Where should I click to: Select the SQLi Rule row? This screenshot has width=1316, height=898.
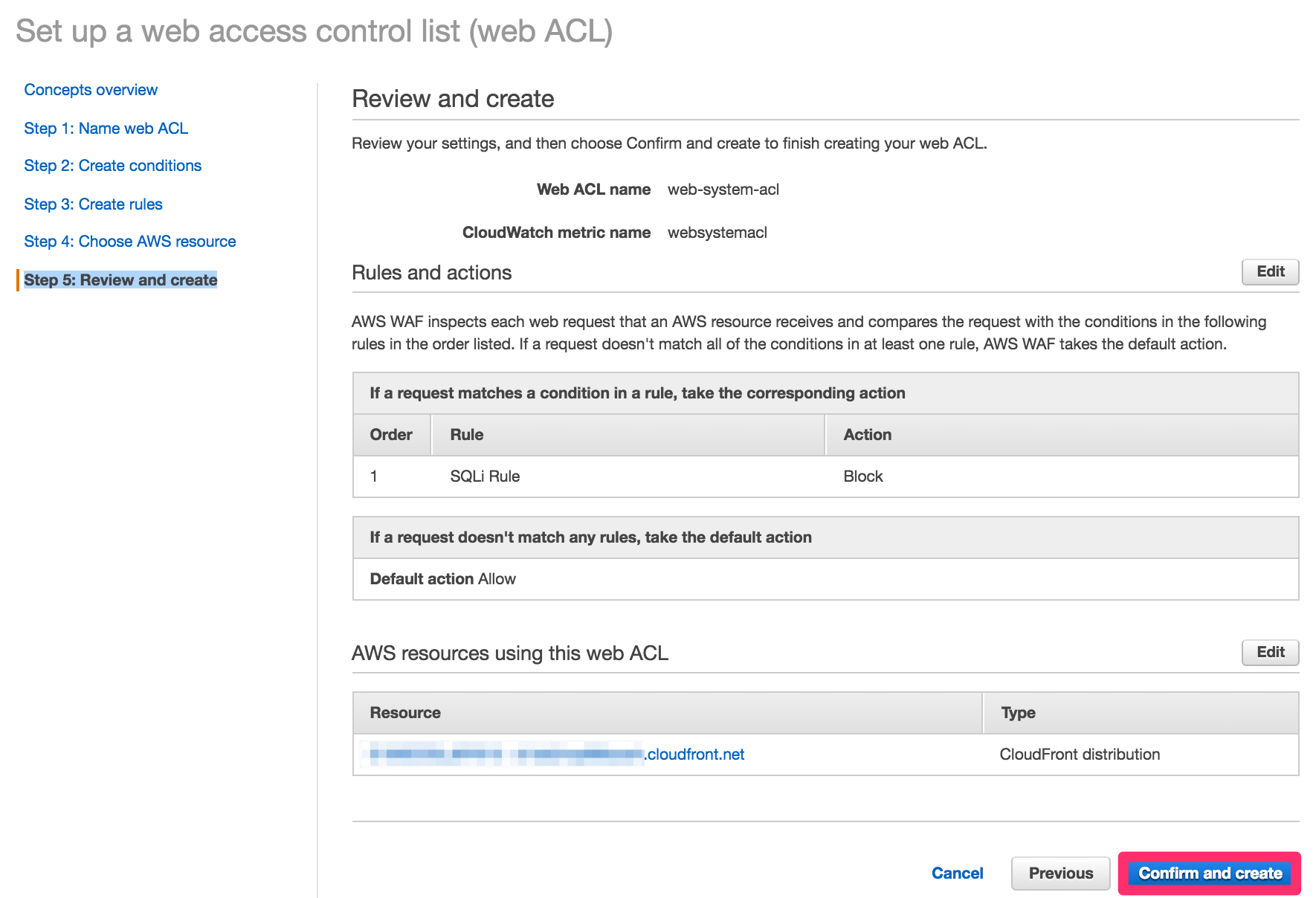coord(484,477)
